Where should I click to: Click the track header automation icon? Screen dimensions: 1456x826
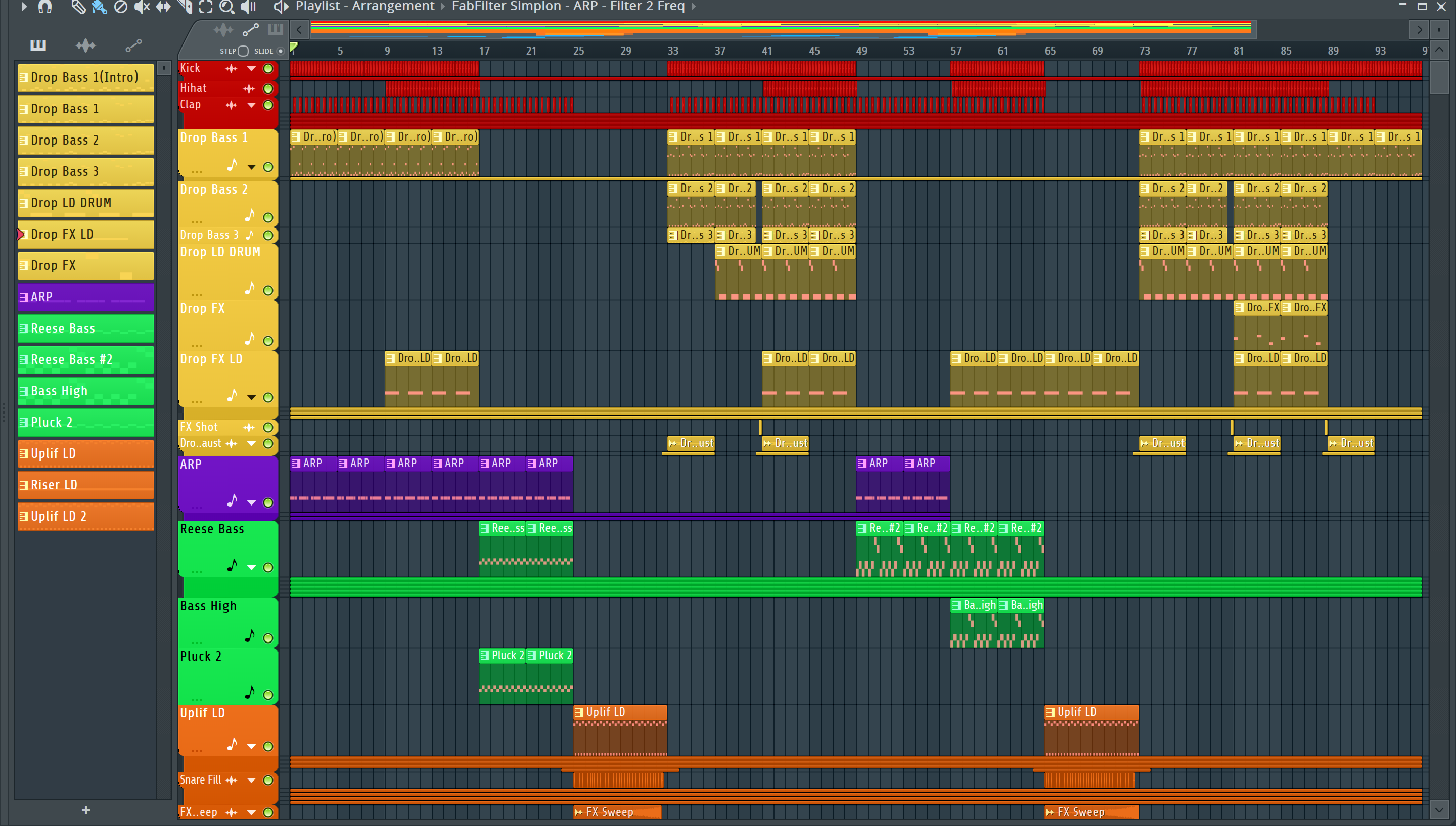251,29
